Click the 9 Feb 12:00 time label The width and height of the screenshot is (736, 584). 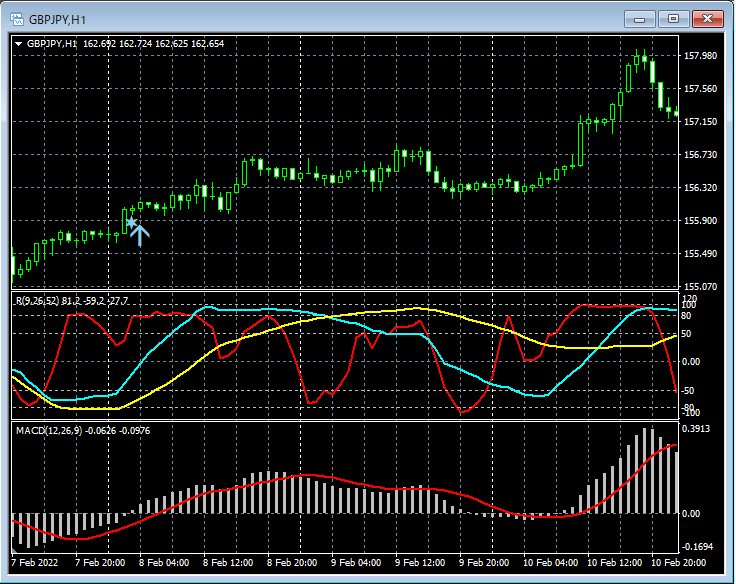pyautogui.click(x=420, y=562)
